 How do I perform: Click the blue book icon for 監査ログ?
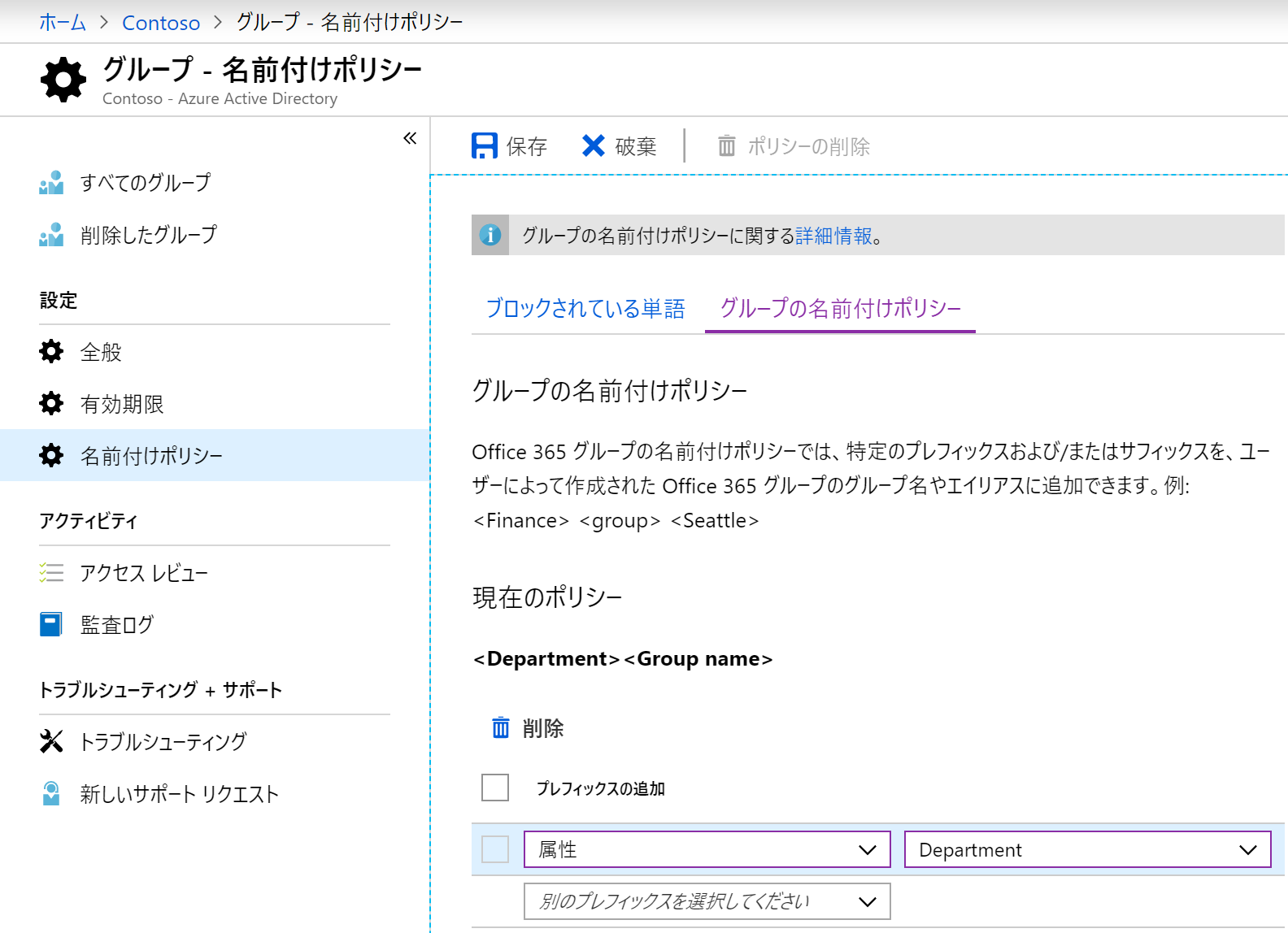pos(51,625)
